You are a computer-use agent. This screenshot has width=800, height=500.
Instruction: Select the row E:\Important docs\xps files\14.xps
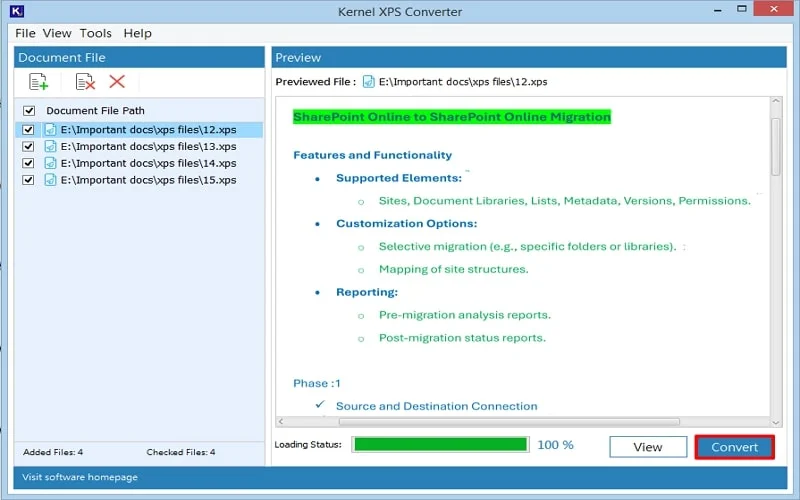(139, 163)
